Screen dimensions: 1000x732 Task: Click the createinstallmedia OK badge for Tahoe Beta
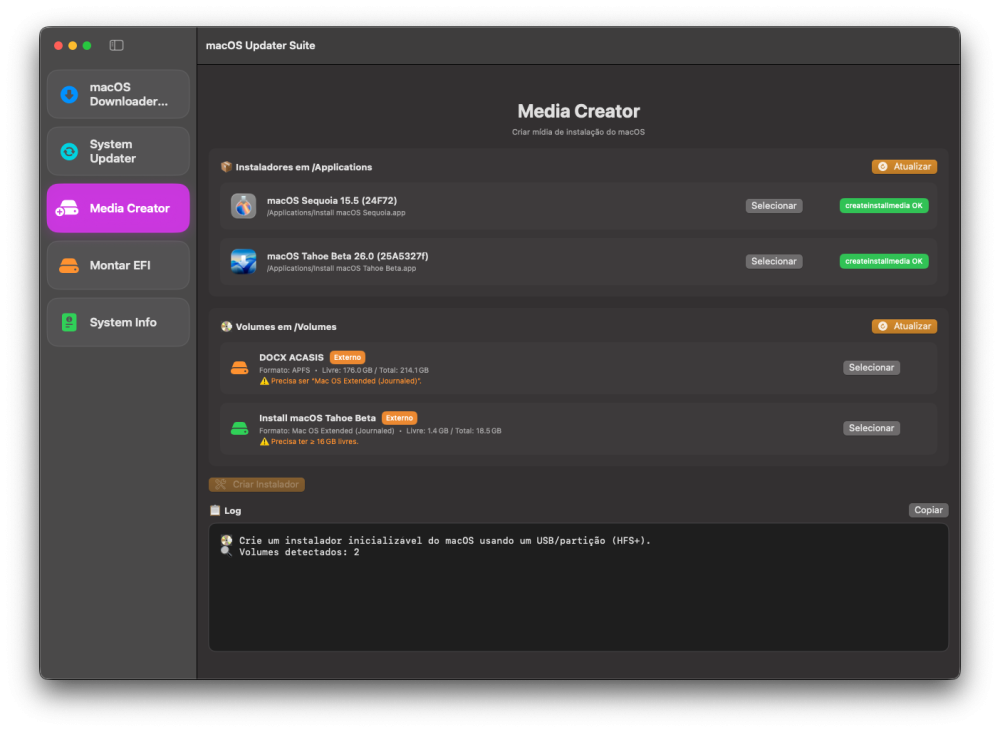pos(884,261)
